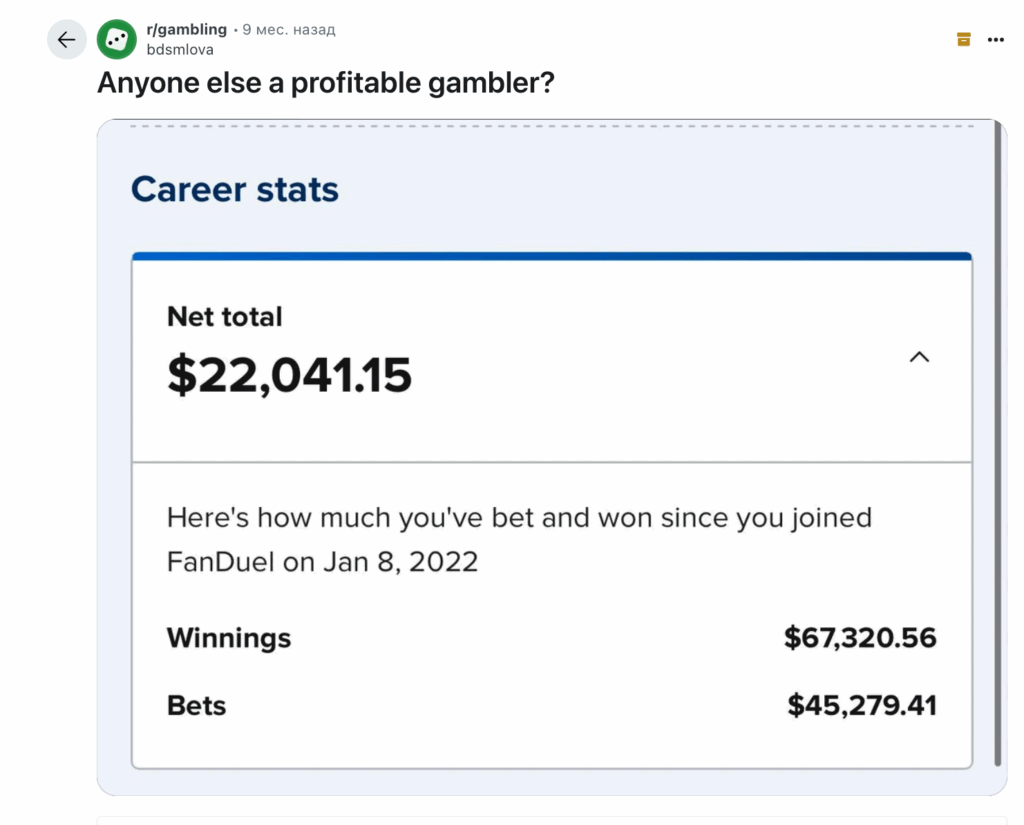Screen dimensions: 1024x825
Task: Click the $67,320.56 winnings value
Action: pyautogui.click(x=860, y=638)
